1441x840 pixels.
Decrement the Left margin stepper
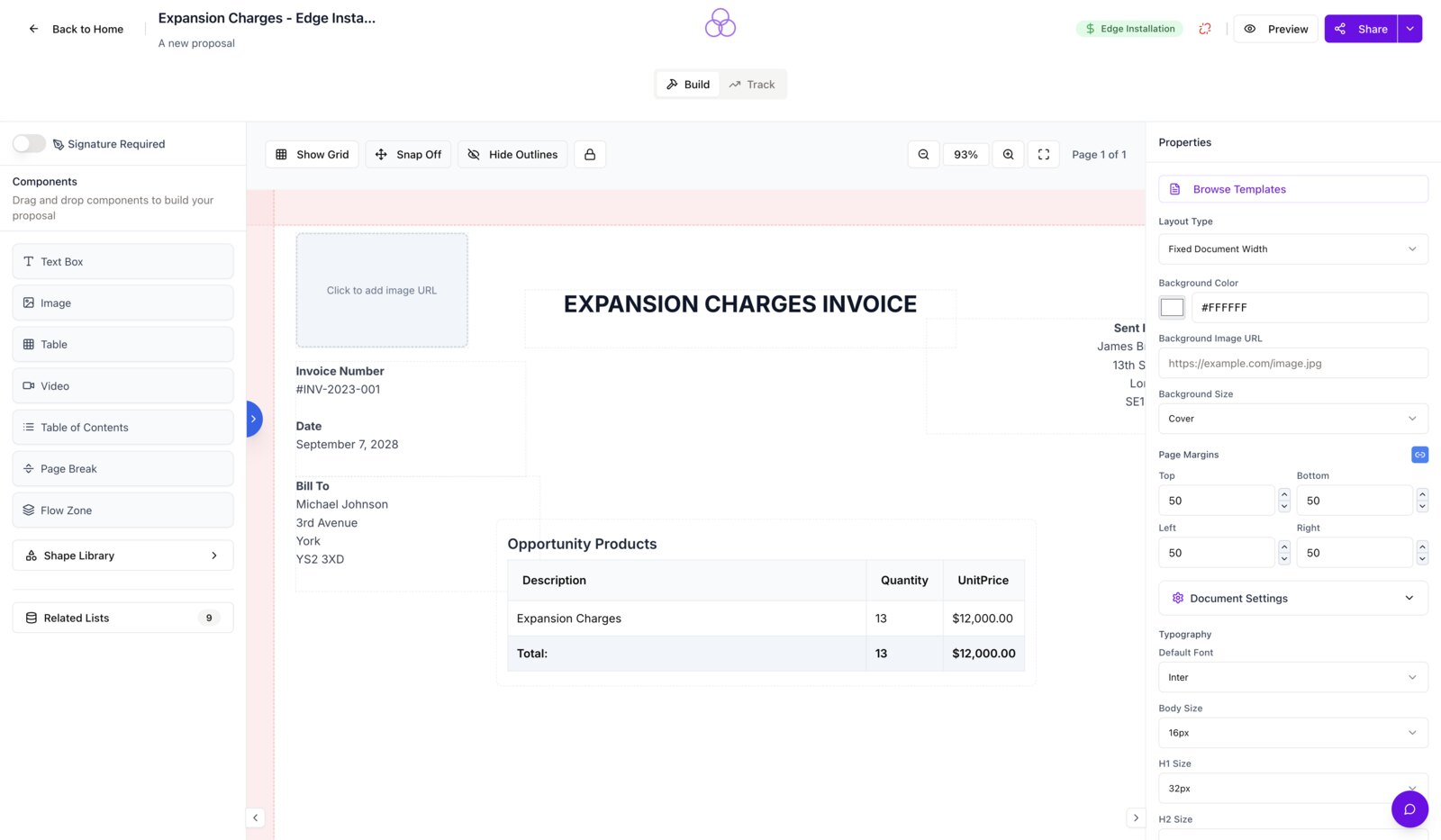1284,559
